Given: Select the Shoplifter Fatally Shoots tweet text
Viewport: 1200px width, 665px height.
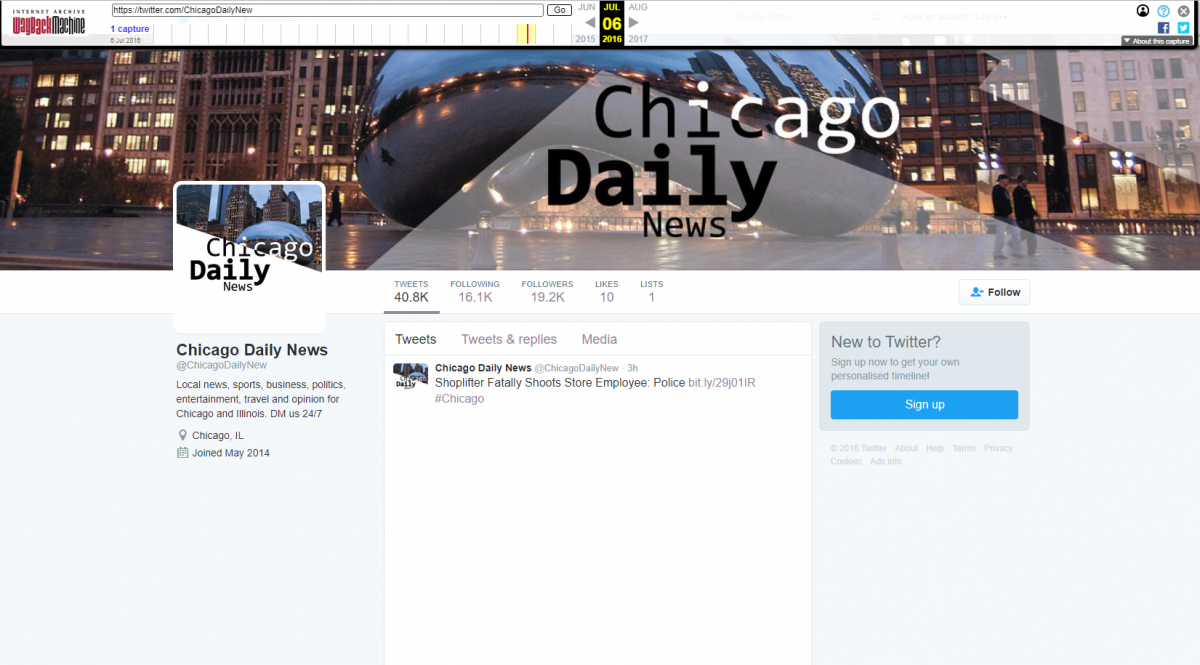Looking at the screenshot, I should (560, 383).
